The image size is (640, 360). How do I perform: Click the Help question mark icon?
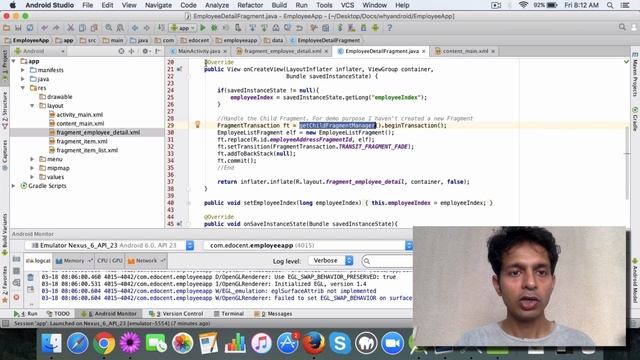(389, 28)
